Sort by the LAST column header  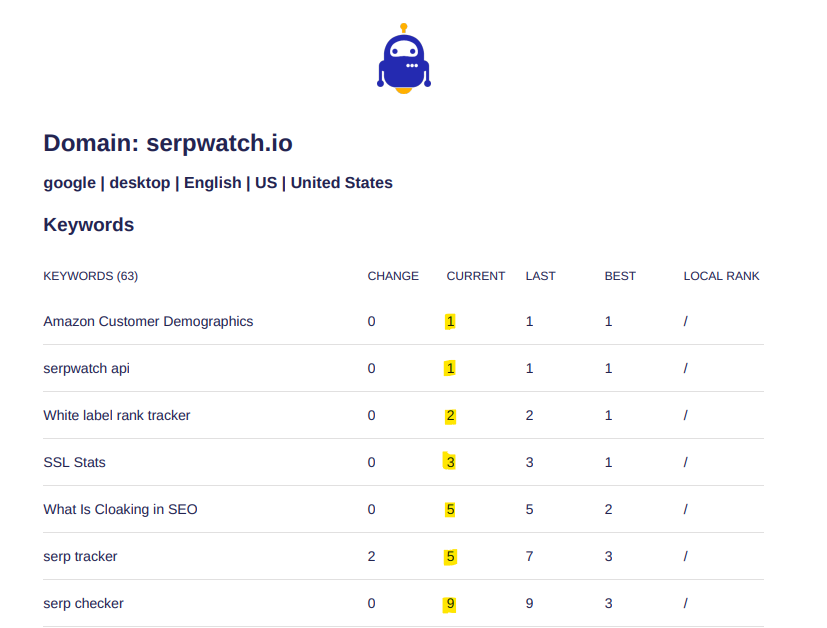pyautogui.click(x=540, y=276)
